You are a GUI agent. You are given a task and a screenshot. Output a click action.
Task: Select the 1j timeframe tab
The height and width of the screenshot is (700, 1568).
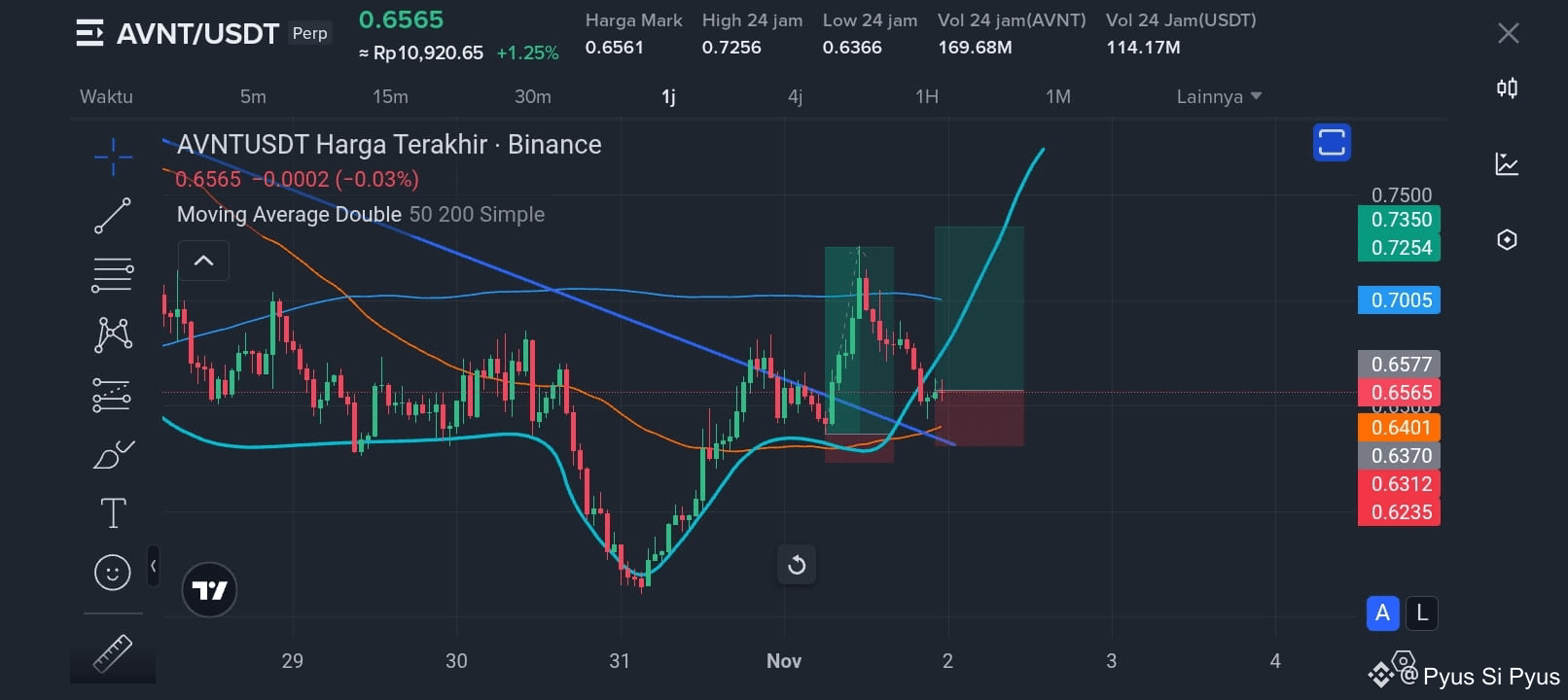pyautogui.click(x=668, y=96)
